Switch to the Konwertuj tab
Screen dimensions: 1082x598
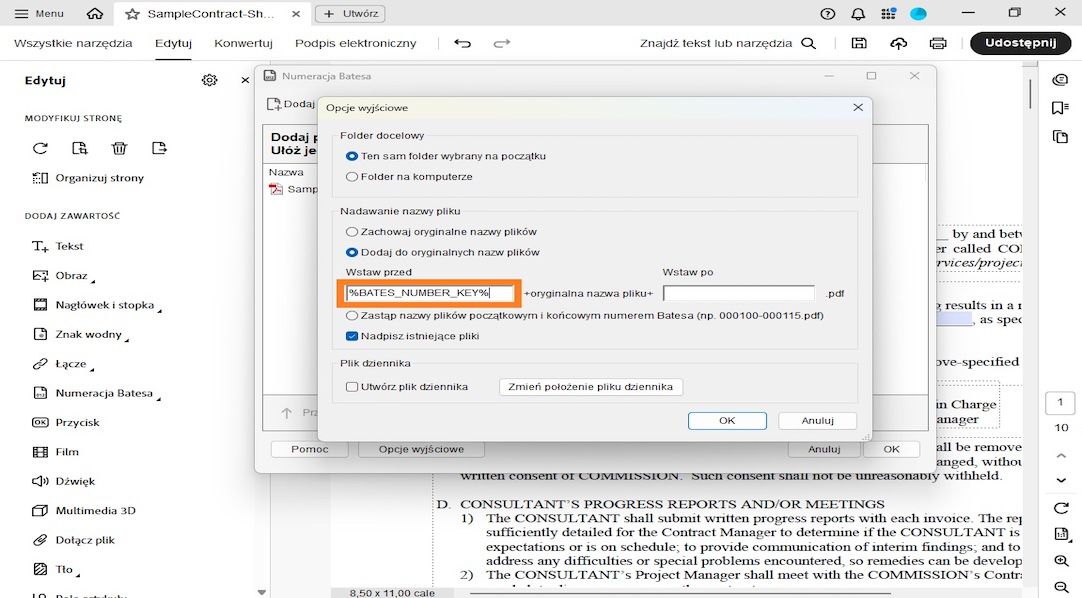(243, 43)
